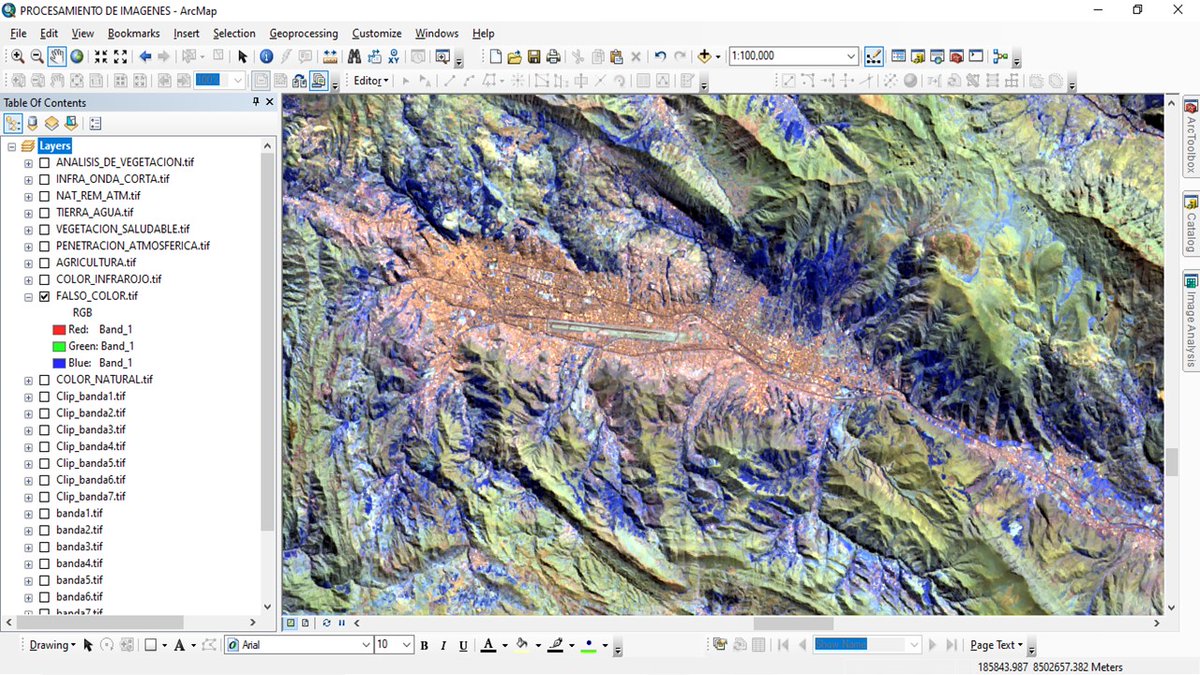Open the Customize menu

(x=377, y=33)
